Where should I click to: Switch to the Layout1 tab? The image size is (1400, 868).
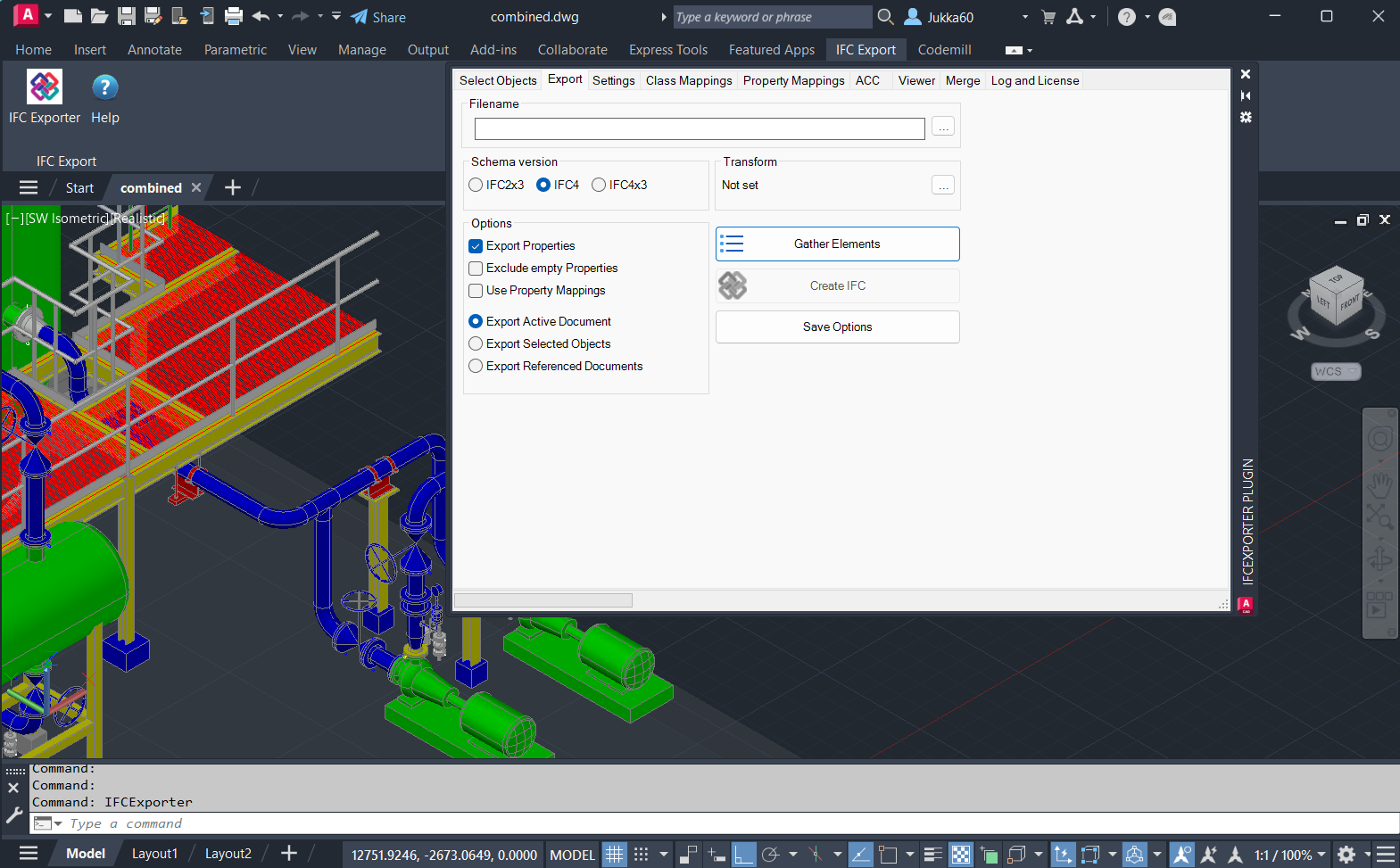tap(154, 854)
